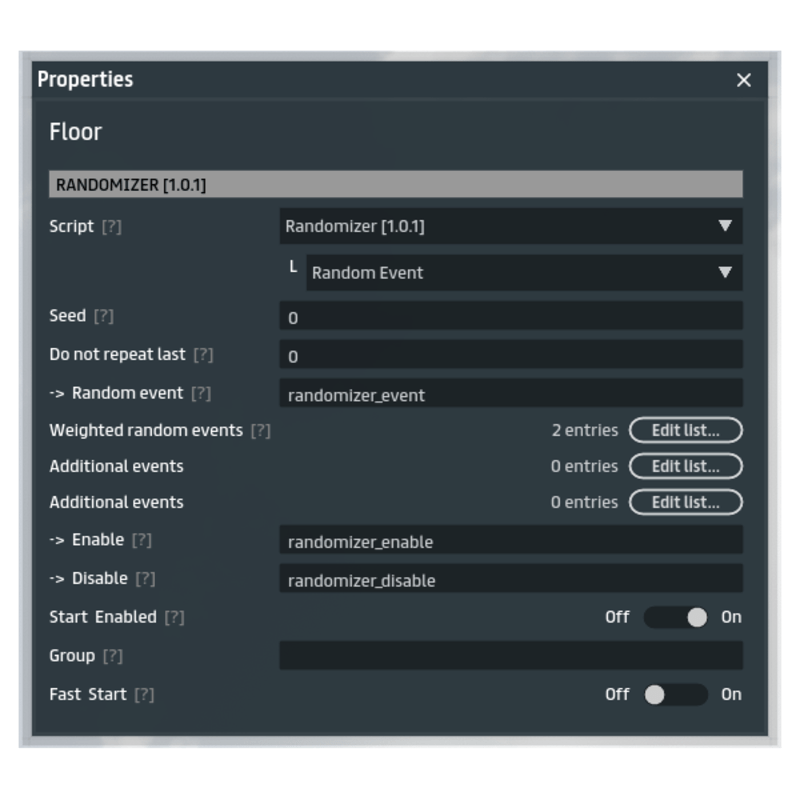Edit list for second Additional events row

coord(685,502)
